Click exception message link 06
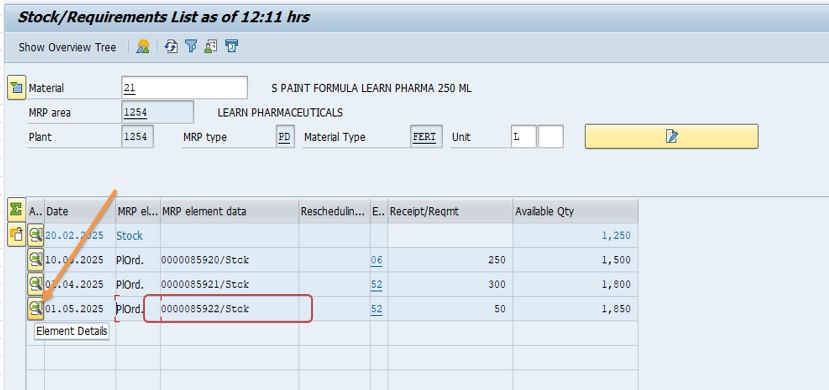Viewport: 829px width, 390px height. tap(376, 260)
